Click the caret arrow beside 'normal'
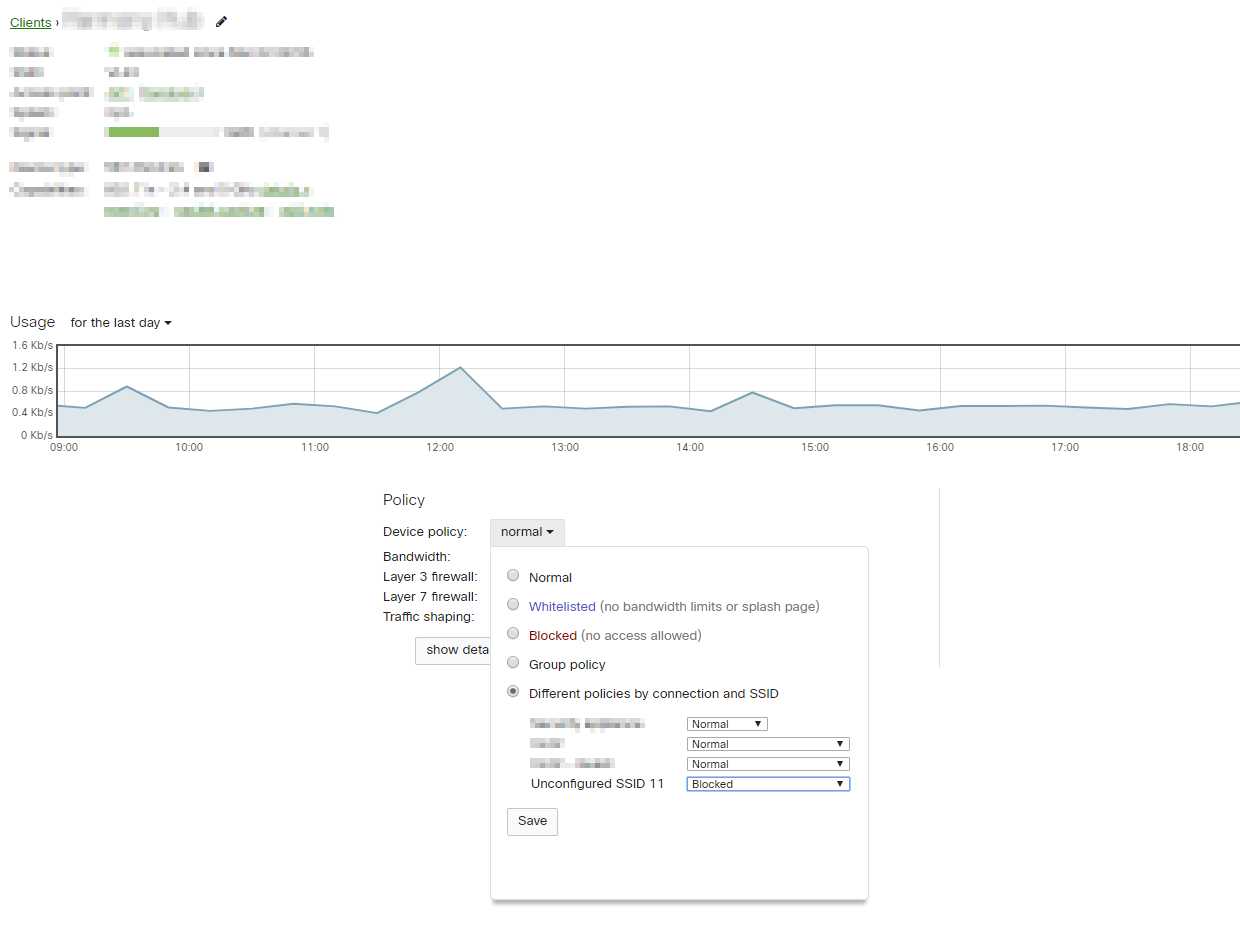The image size is (1240, 926). click(550, 532)
